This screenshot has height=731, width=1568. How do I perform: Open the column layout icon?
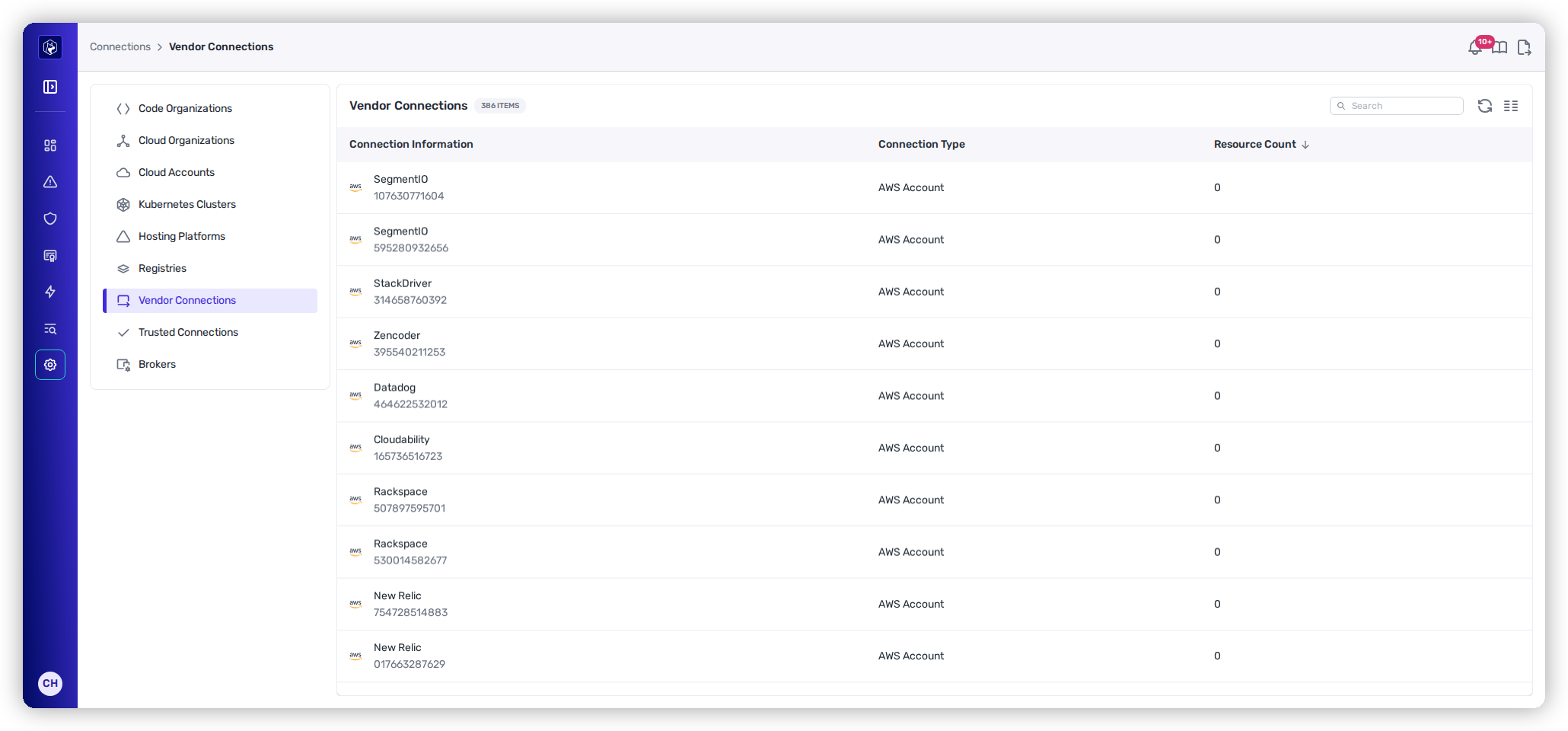coord(1511,106)
